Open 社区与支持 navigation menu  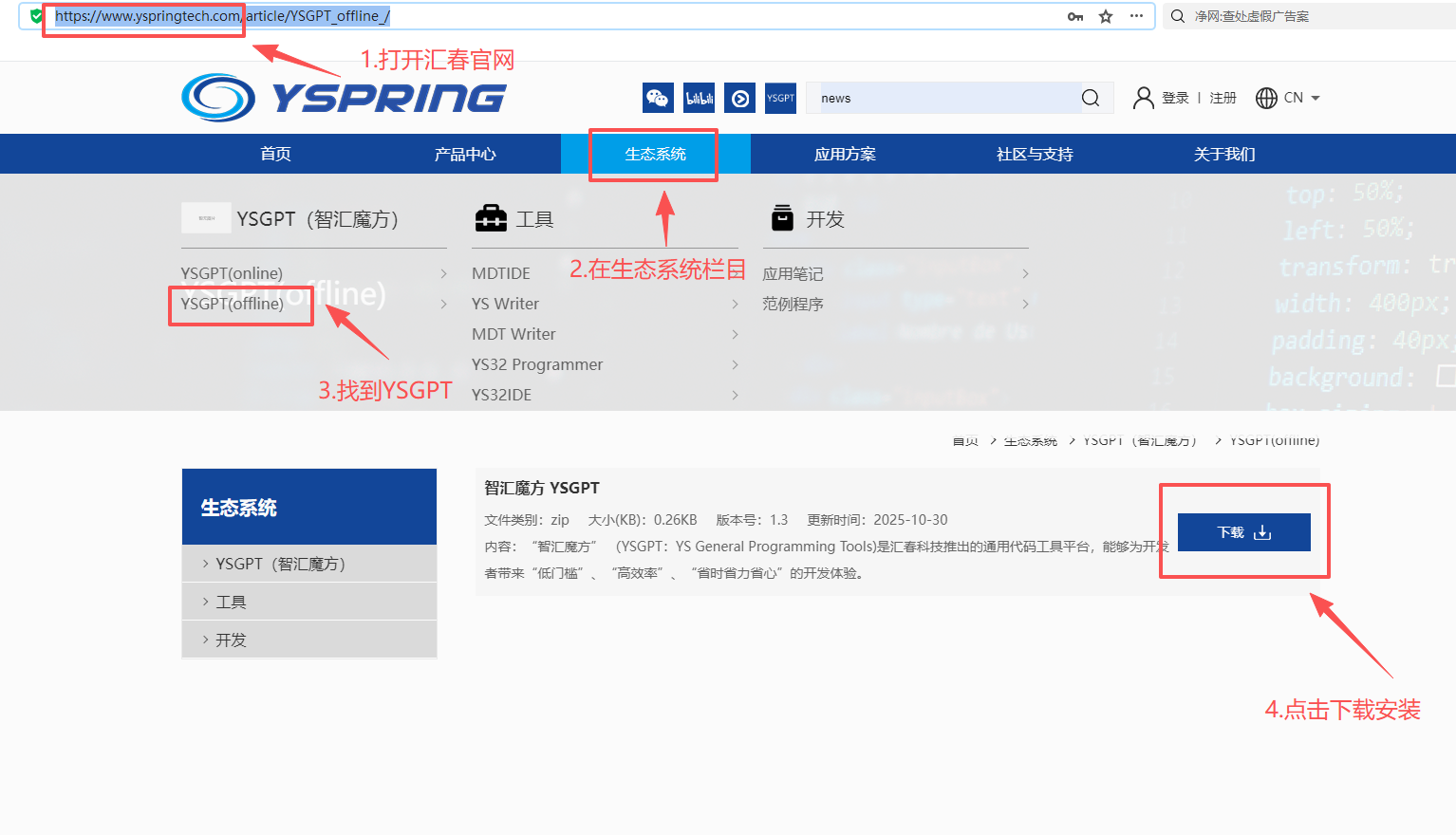point(1036,154)
